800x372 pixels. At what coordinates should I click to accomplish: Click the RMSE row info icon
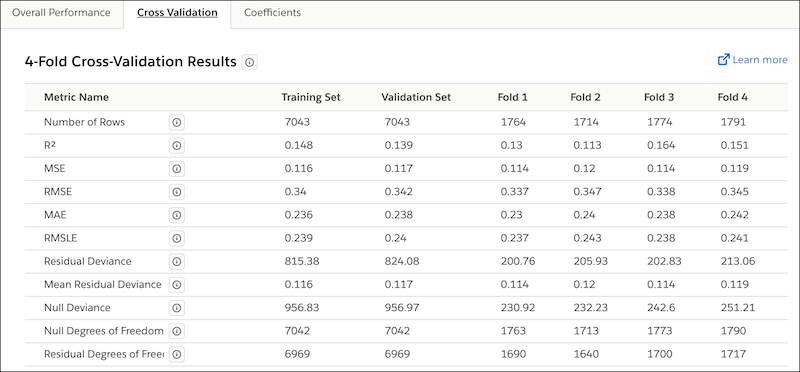pos(177,192)
